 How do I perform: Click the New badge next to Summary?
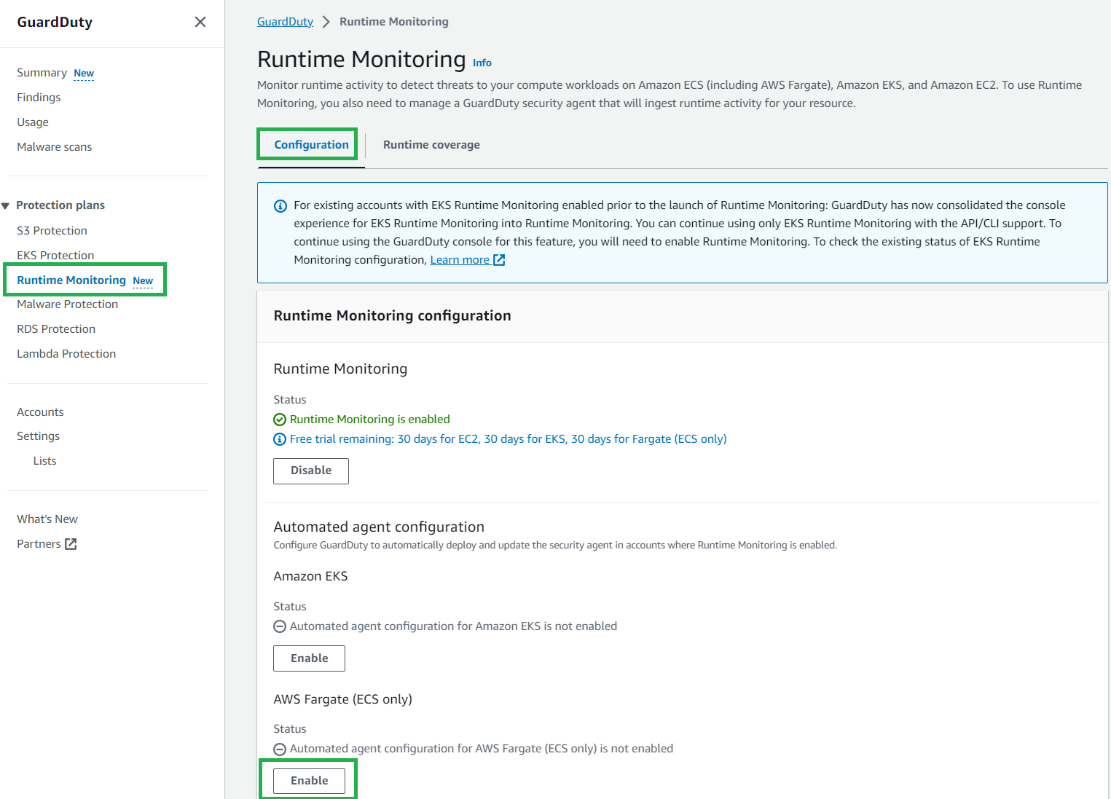point(83,72)
